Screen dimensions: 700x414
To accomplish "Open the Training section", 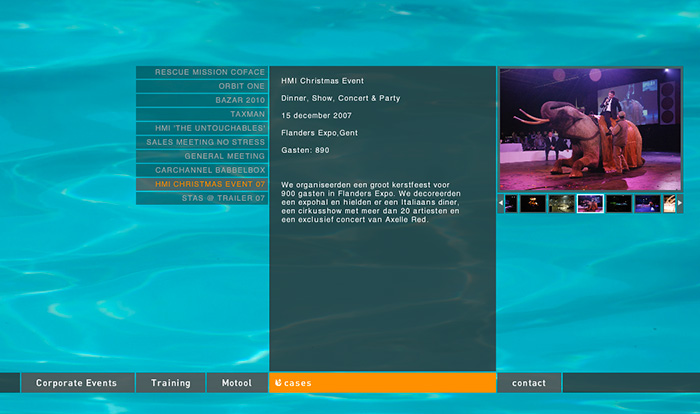I will (x=171, y=383).
